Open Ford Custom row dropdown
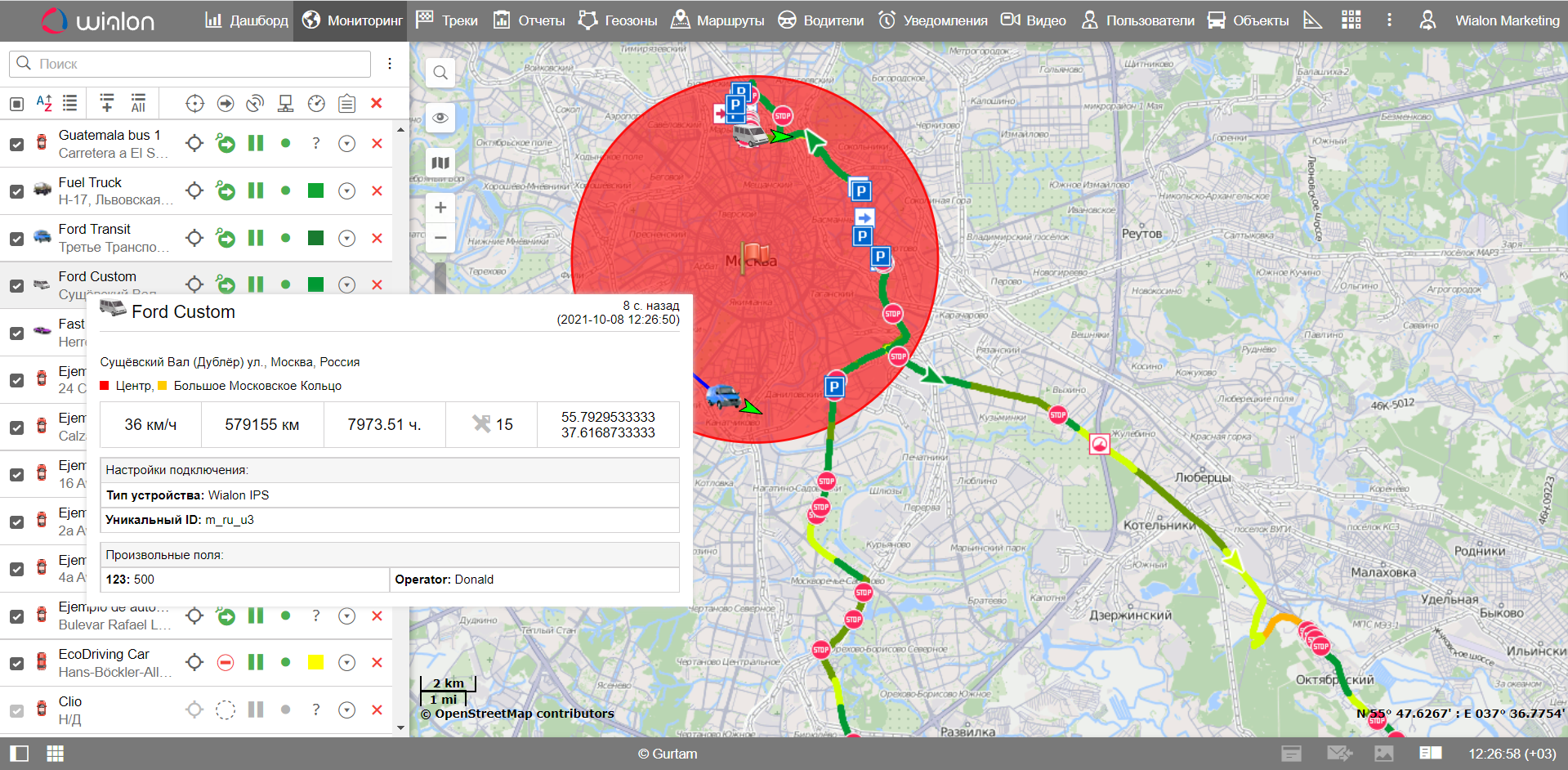 tap(346, 285)
